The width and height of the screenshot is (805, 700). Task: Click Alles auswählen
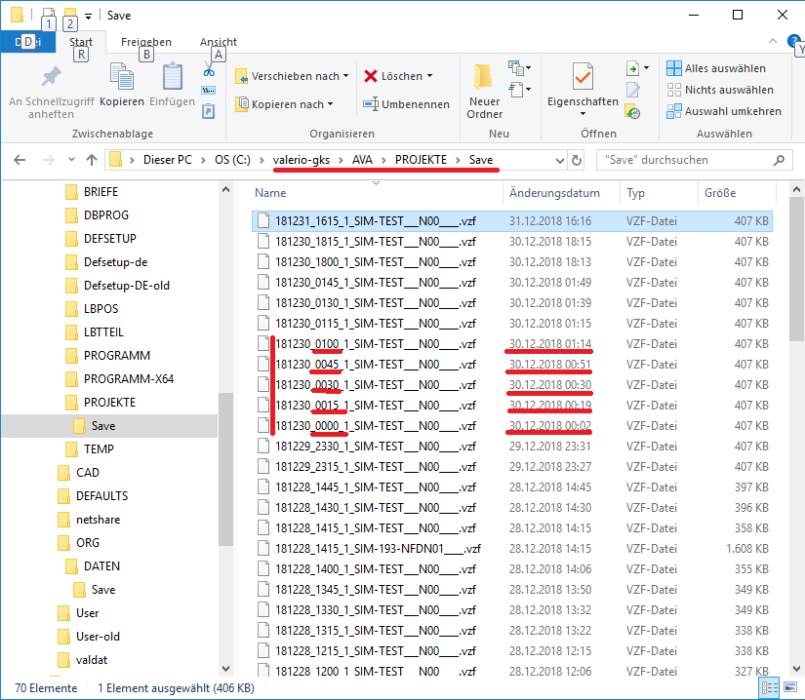(716, 68)
